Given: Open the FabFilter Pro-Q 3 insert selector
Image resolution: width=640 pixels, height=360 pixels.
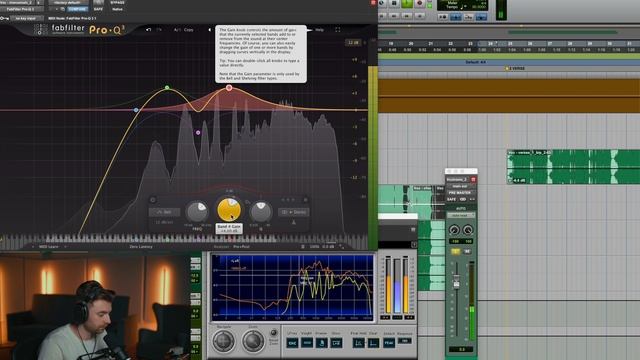Looking at the screenshot, I should pyautogui.click(x=21, y=9).
